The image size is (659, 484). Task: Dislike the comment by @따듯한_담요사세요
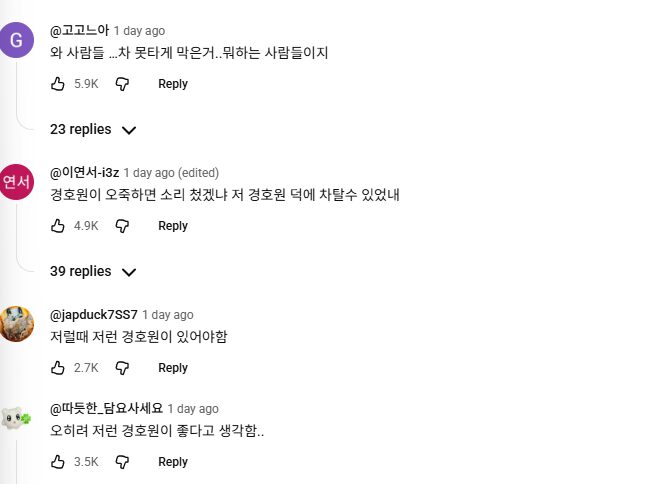pyautogui.click(x=122, y=462)
